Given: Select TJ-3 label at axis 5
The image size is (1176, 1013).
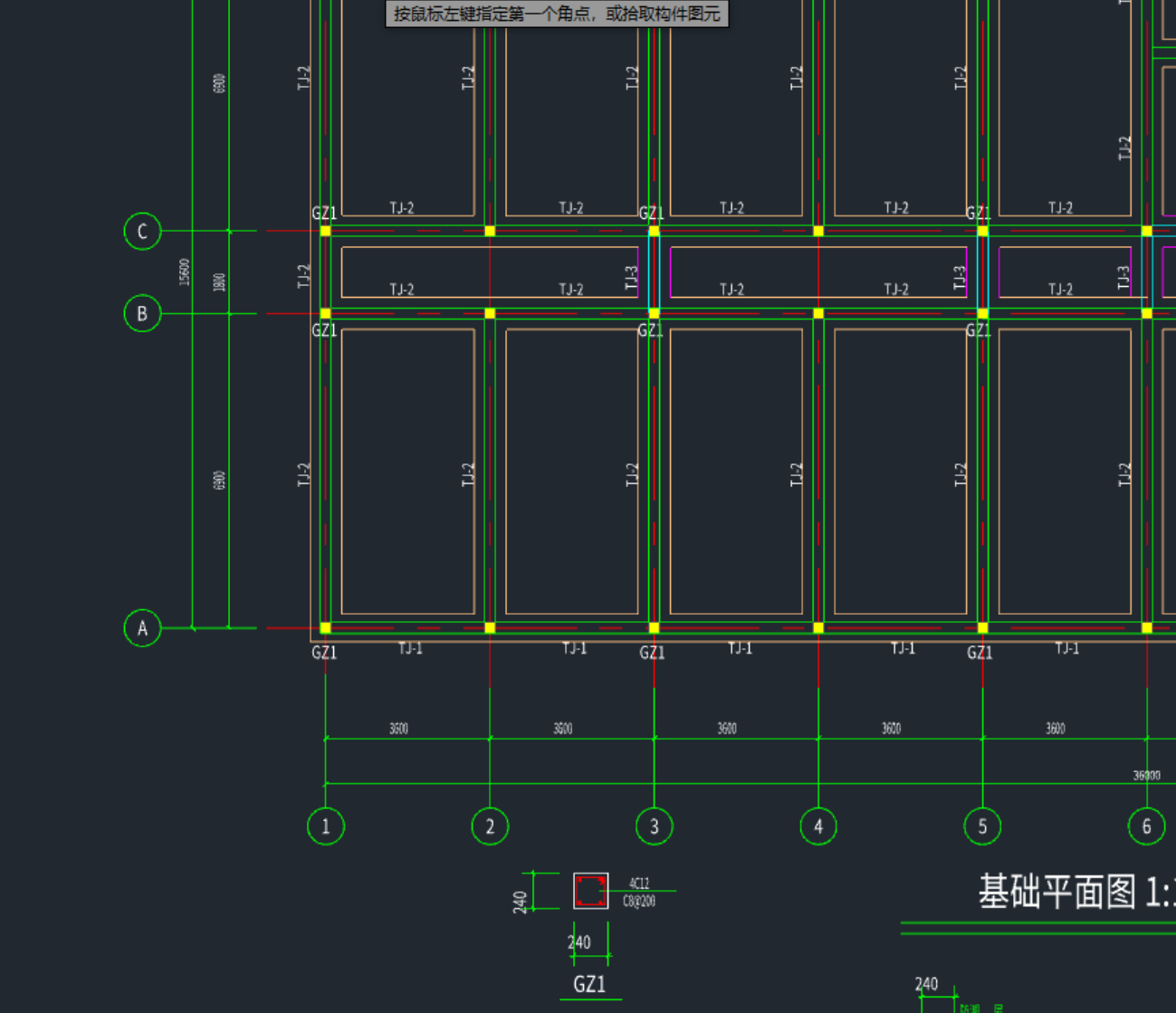Looking at the screenshot, I should (x=960, y=278).
